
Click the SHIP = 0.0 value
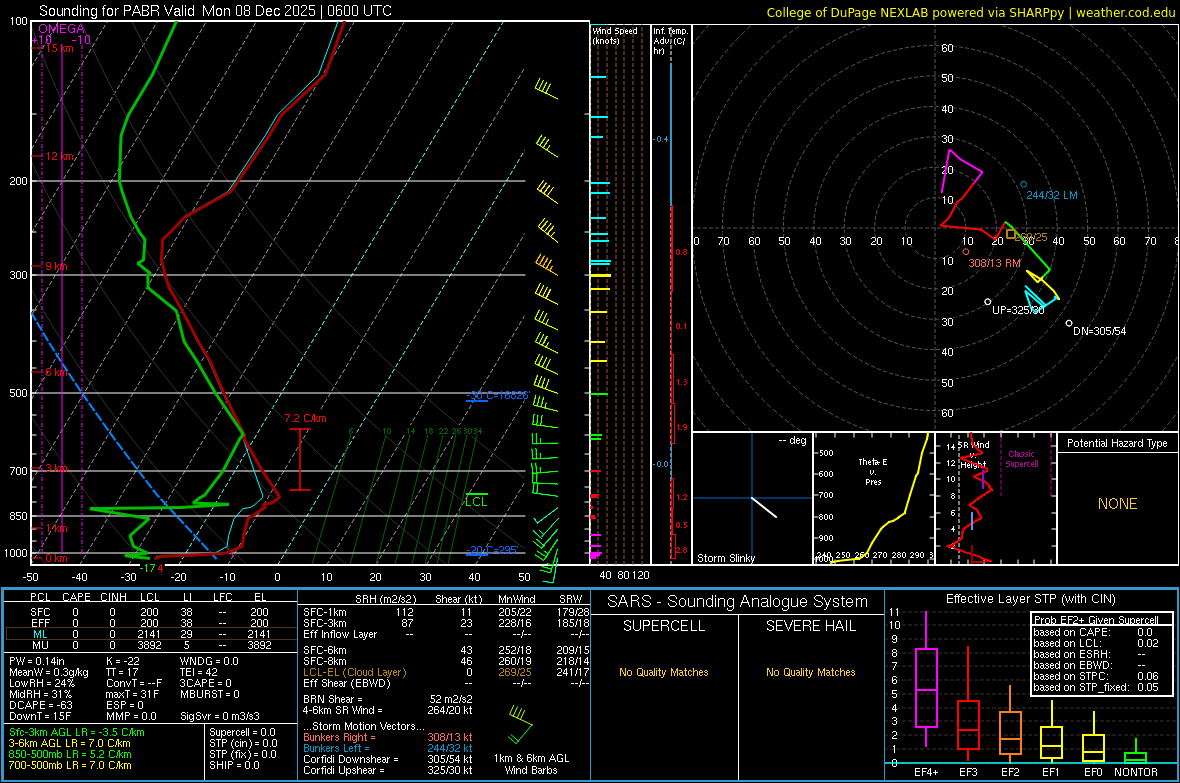234,765
